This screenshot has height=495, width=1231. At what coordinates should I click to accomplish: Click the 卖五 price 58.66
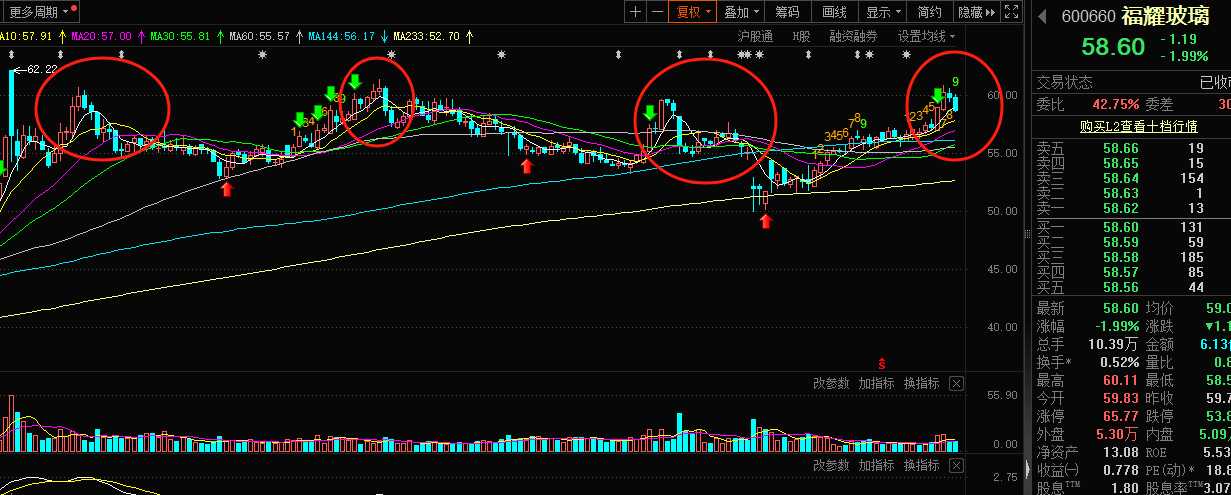click(1121, 148)
